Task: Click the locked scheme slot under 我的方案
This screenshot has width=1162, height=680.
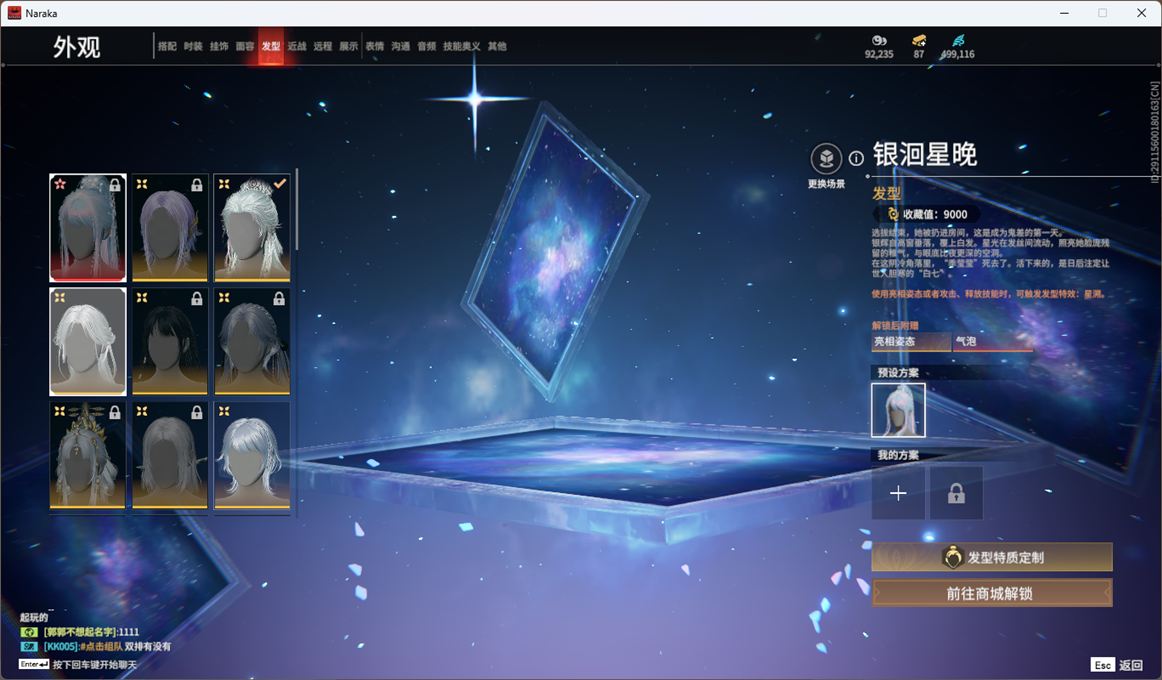Action: tap(956, 493)
